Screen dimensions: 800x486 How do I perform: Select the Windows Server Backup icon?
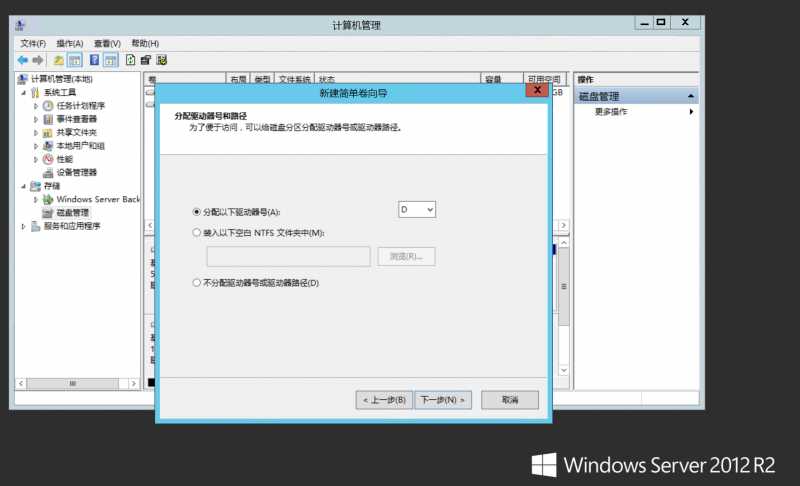[x=48, y=199]
